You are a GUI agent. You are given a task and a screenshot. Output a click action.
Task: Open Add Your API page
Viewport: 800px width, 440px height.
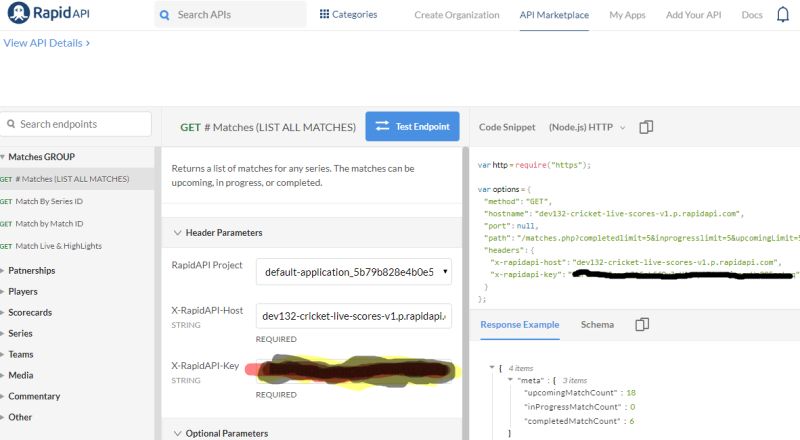click(693, 15)
